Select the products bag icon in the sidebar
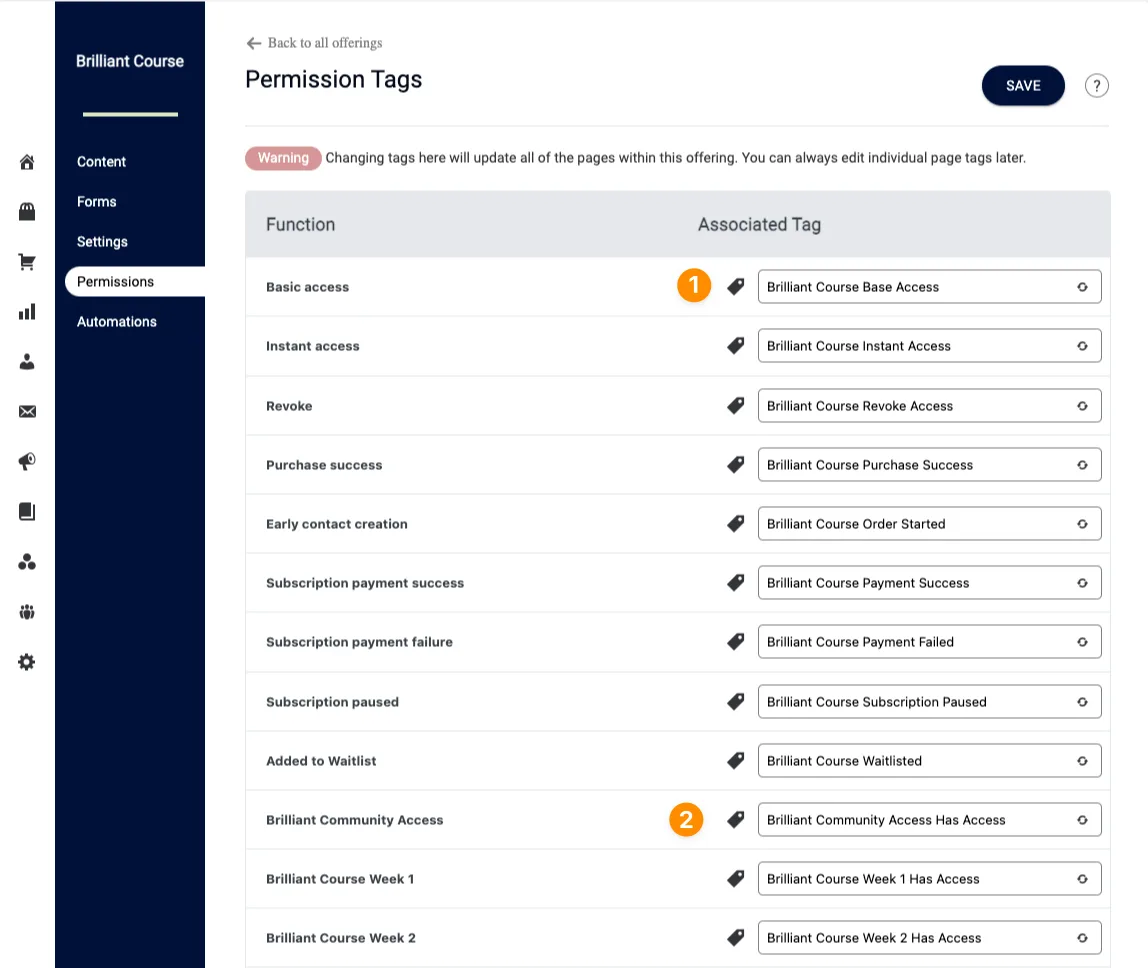 (x=27, y=211)
